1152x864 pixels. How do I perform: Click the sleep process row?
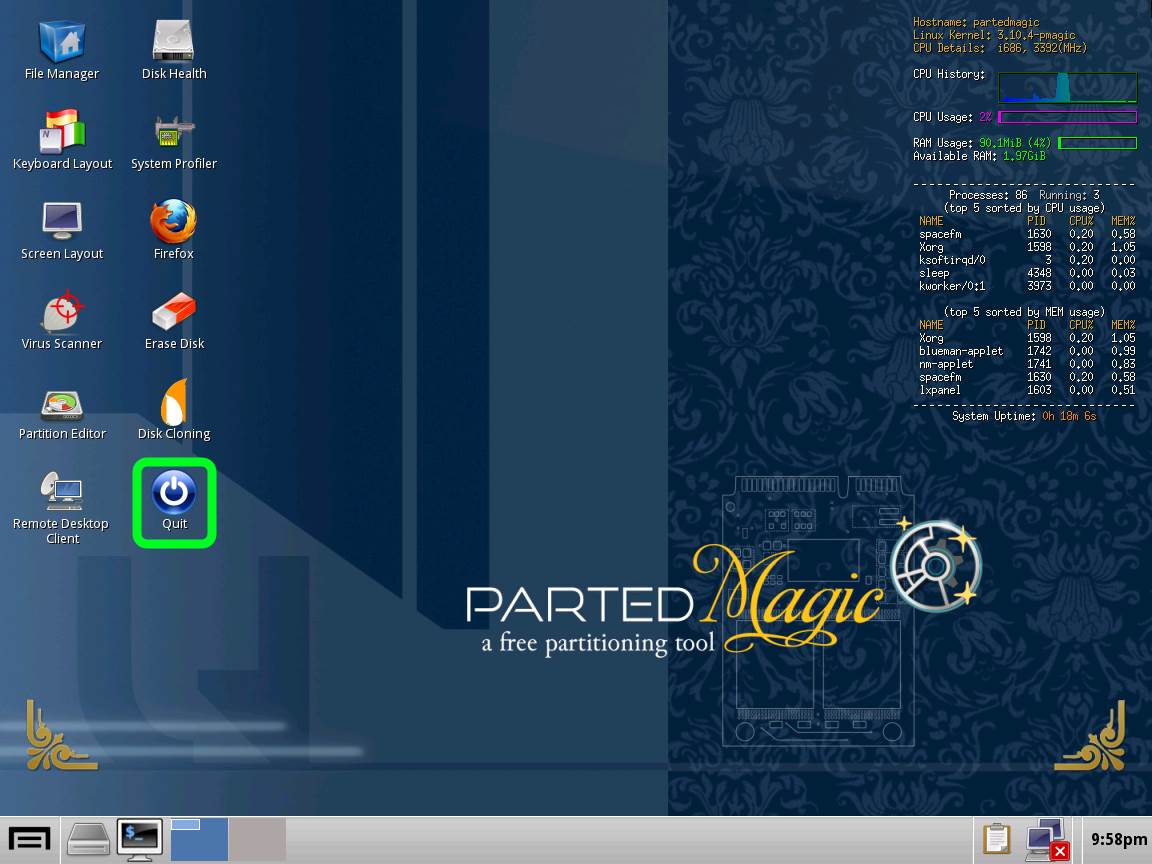point(1026,273)
